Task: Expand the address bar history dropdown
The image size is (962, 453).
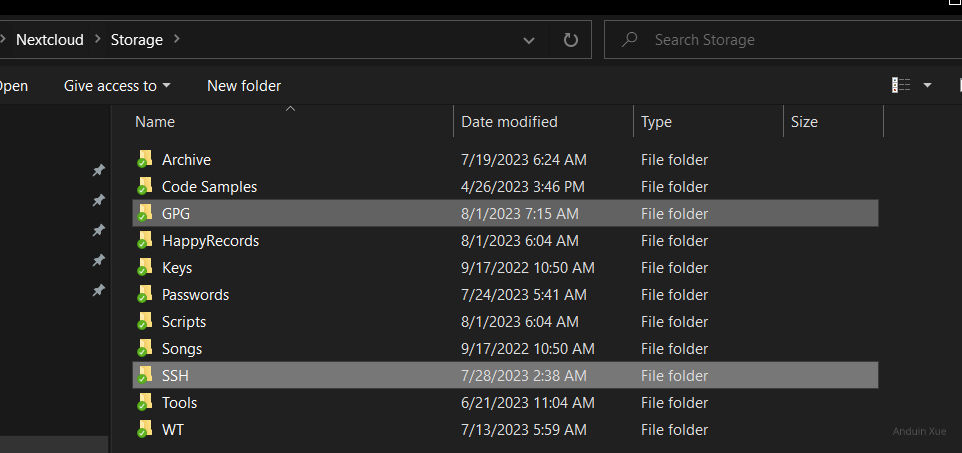Action: click(529, 40)
